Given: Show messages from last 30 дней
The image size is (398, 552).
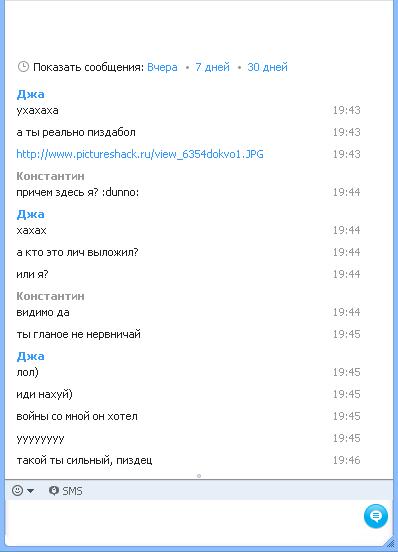Looking at the screenshot, I should click(267, 67).
